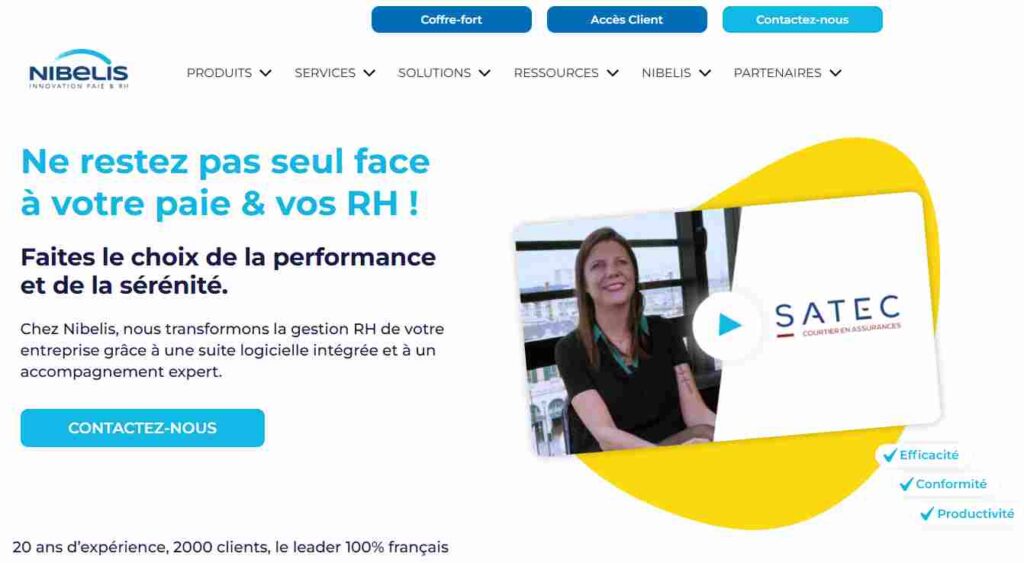The height and width of the screenshot is (563, 1024).
Task: Expand the SERVICES chevron arrow
Action: pyautogui.click(x=369, y=73)
